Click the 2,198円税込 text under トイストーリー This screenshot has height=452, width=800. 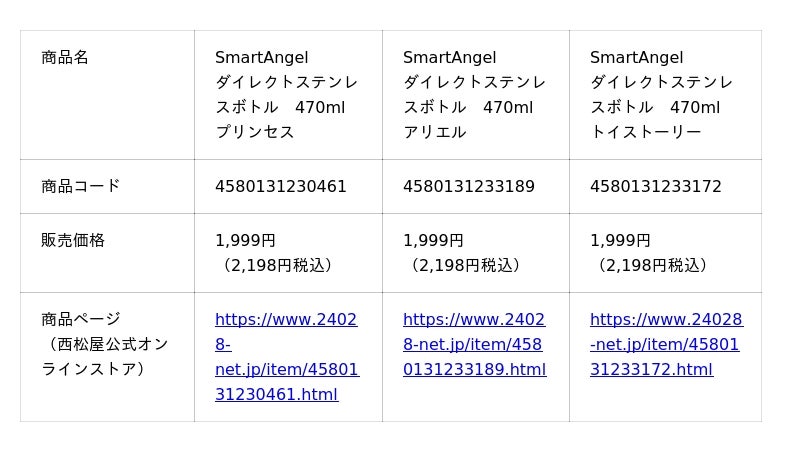pos(651,265)
